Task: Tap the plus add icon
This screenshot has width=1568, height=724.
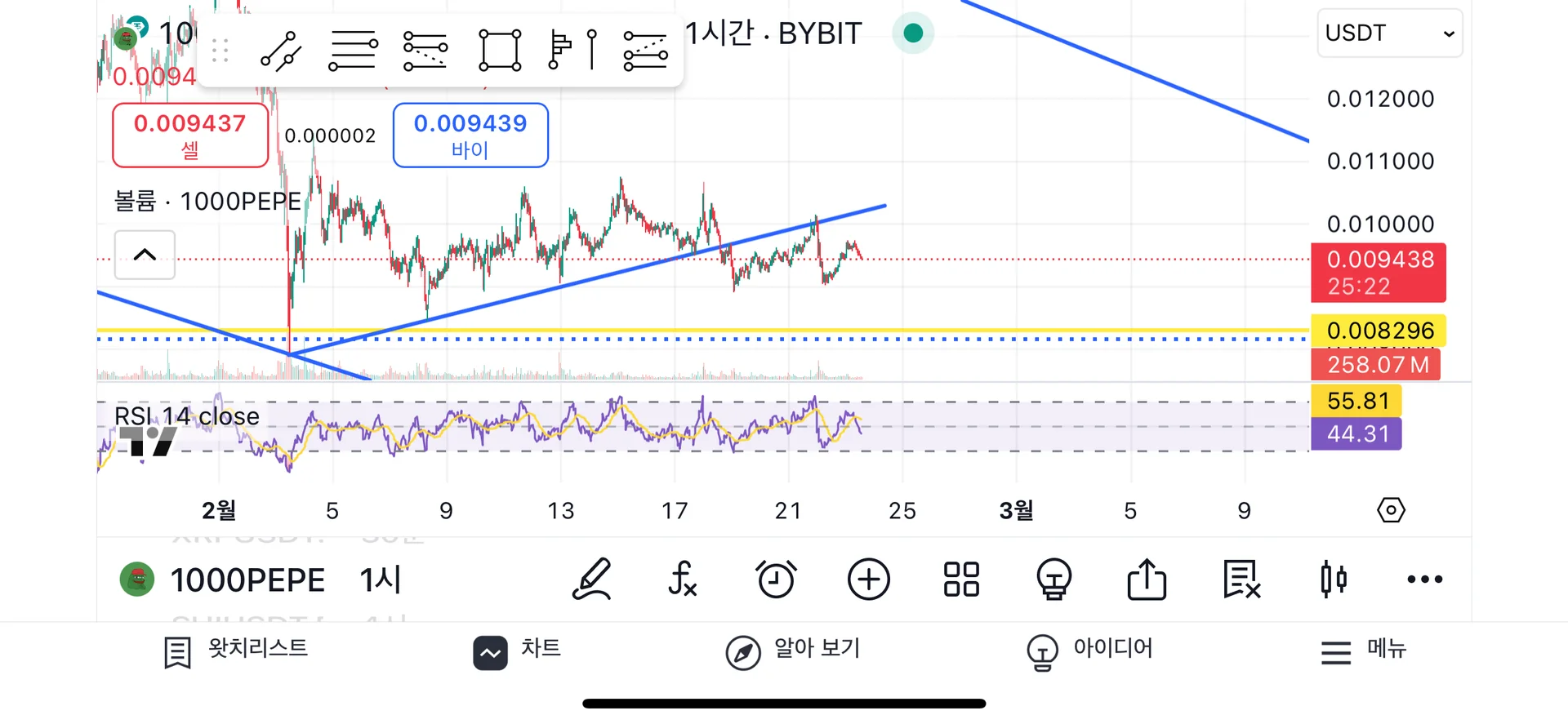Action: click(x=868, y=580)
